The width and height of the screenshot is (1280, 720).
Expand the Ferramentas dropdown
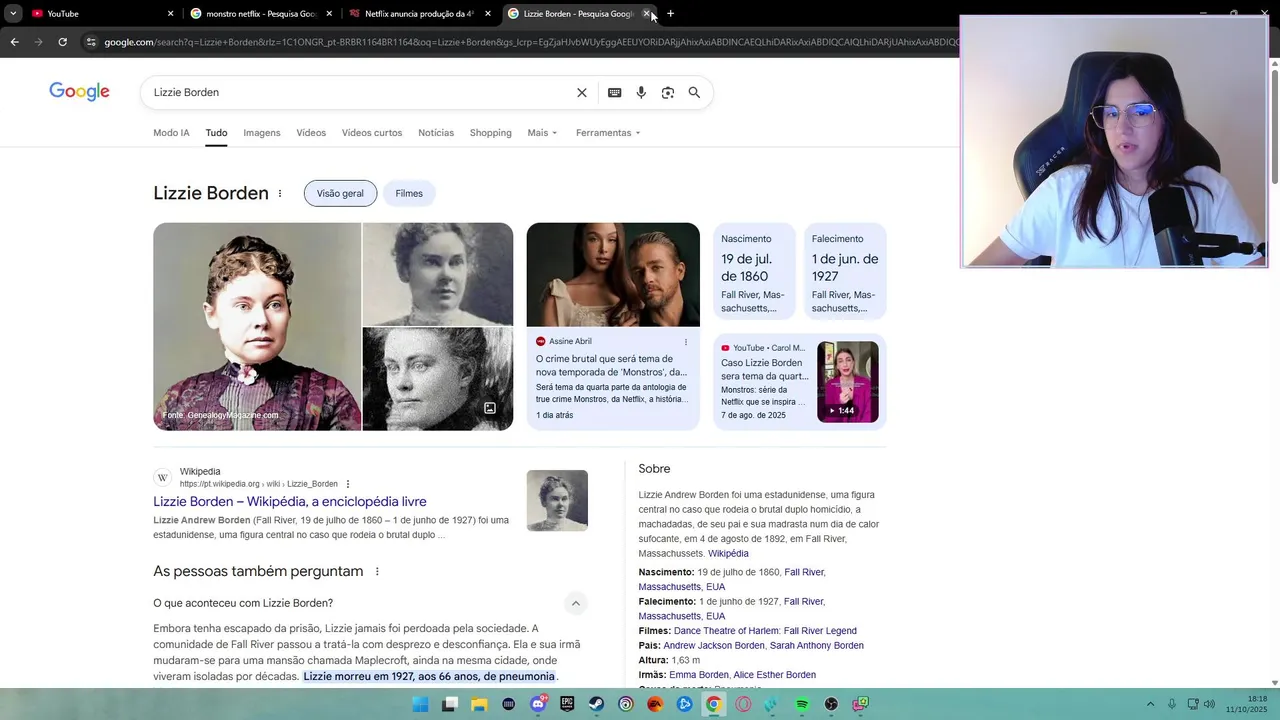point(608,133)
